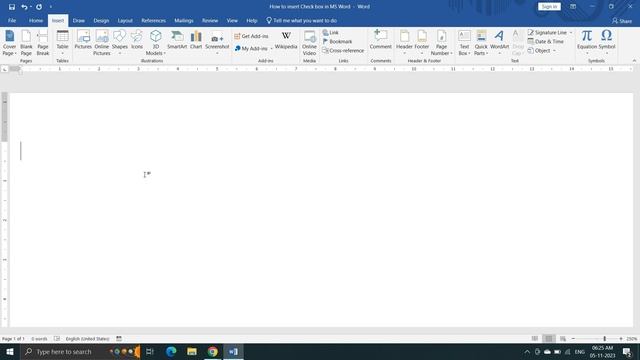Insert a Chart
Viewport: 640px width, 360px height.
tap(196, 40)
